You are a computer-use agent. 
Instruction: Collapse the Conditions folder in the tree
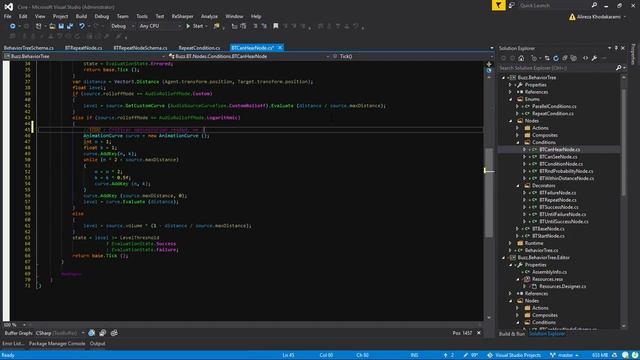(x=518, y=142)
